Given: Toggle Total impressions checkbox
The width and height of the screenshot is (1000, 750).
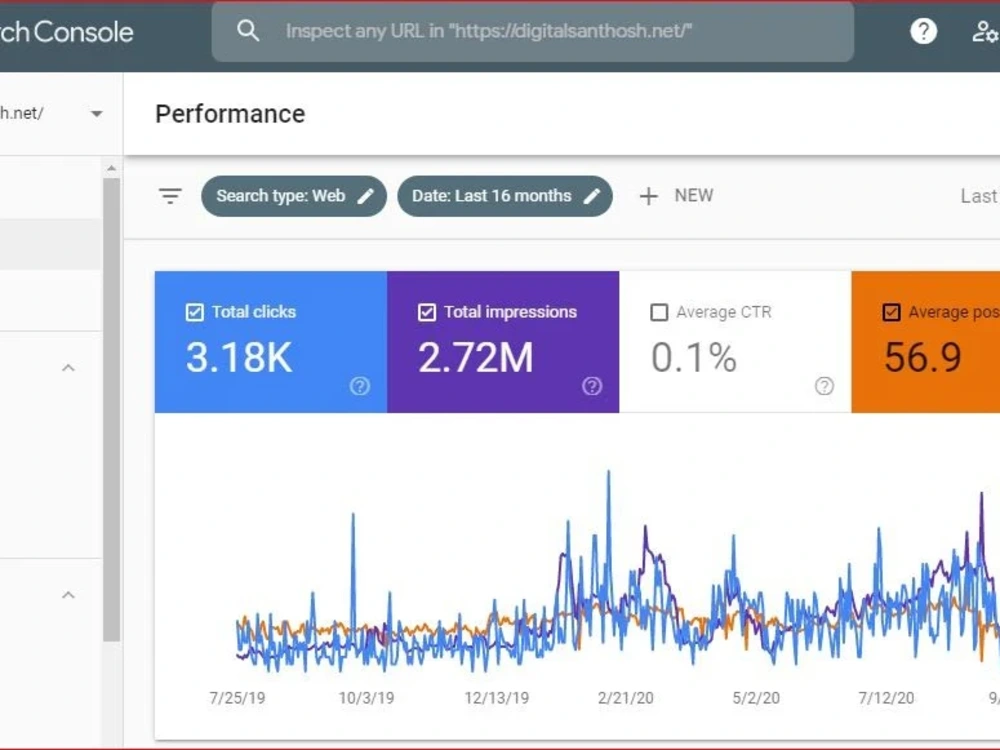Looking at the screenshot, I should tap(427, 312).
